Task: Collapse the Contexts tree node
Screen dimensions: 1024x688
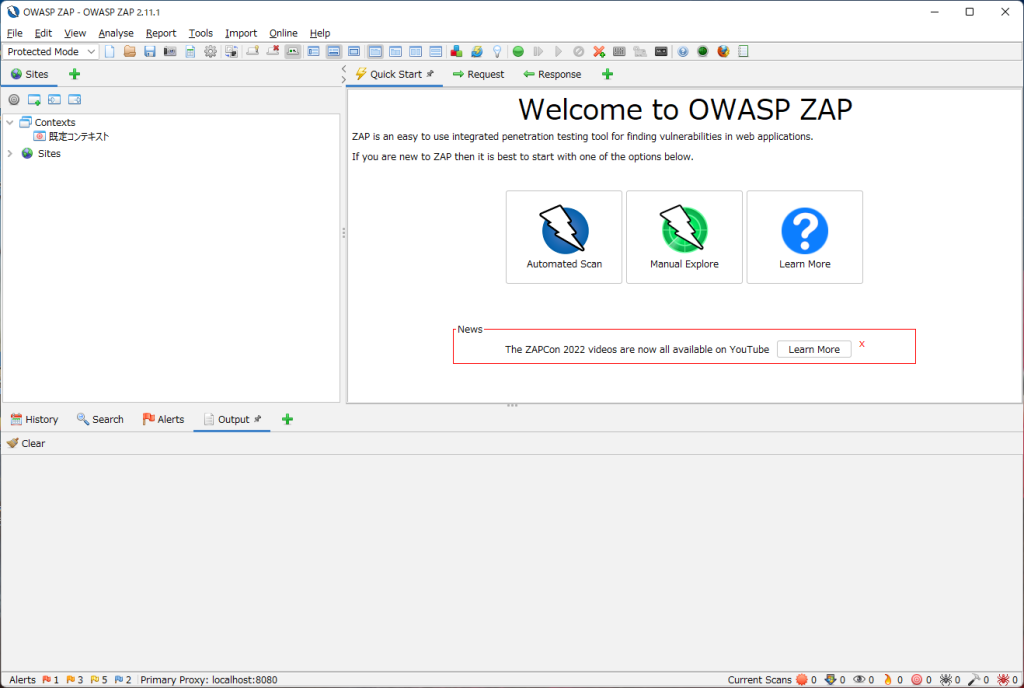Action: pos(10,123)
